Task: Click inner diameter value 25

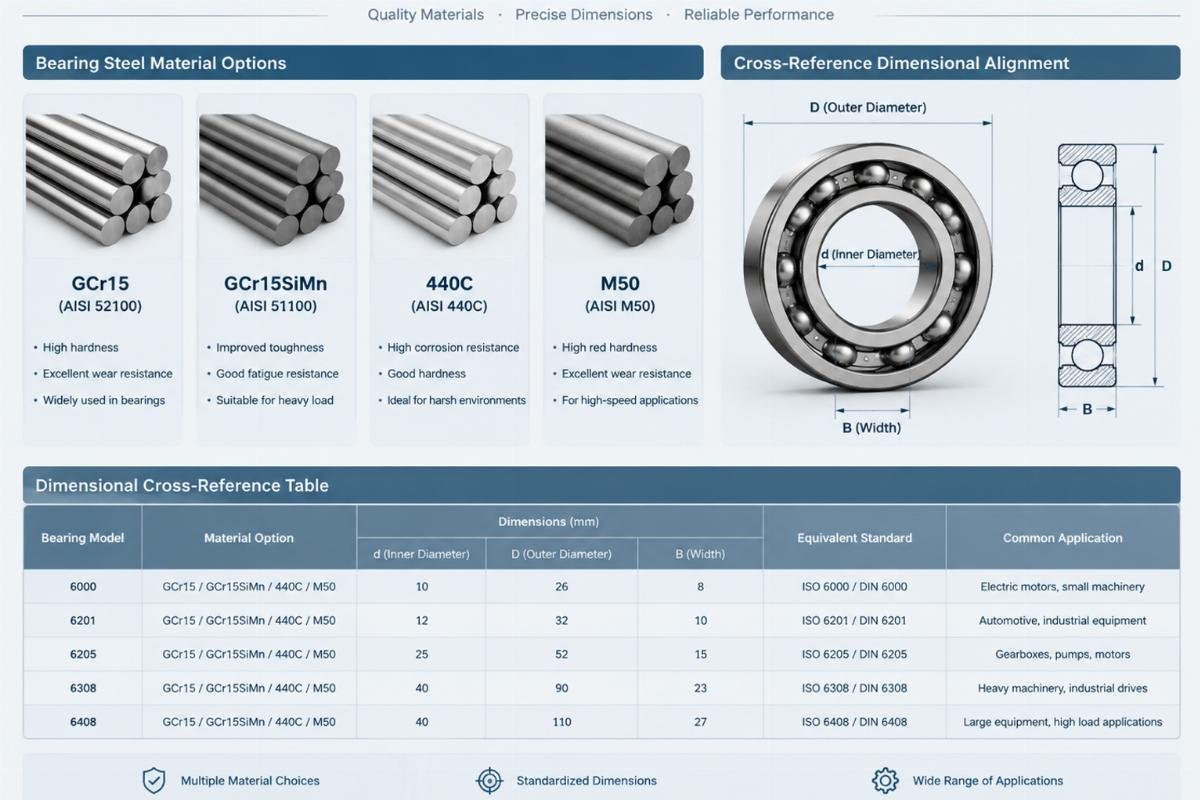Action: click(x=421, y=655)
